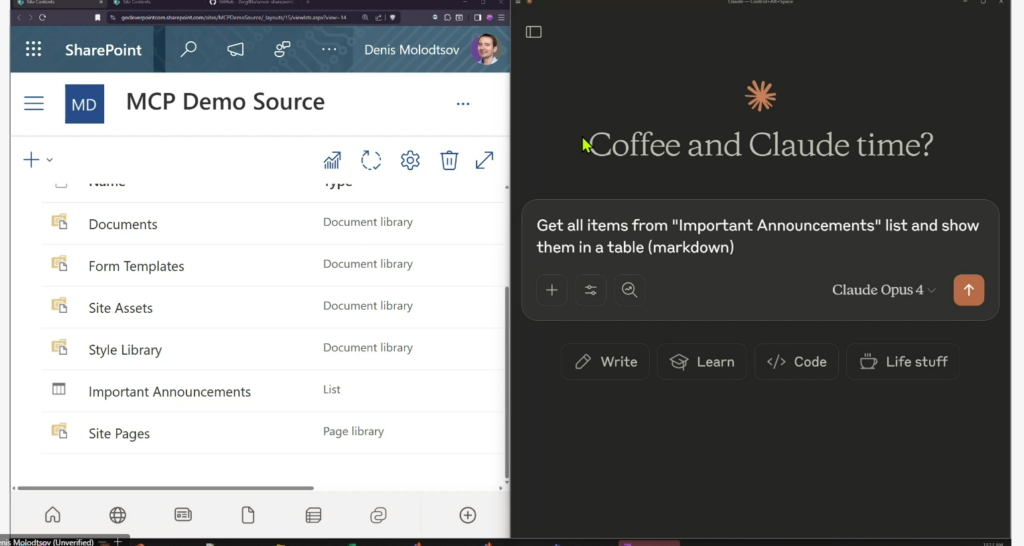Open the globe icon in bottom navigation
Screen dimensions: 1024x546
coord(118,515)
